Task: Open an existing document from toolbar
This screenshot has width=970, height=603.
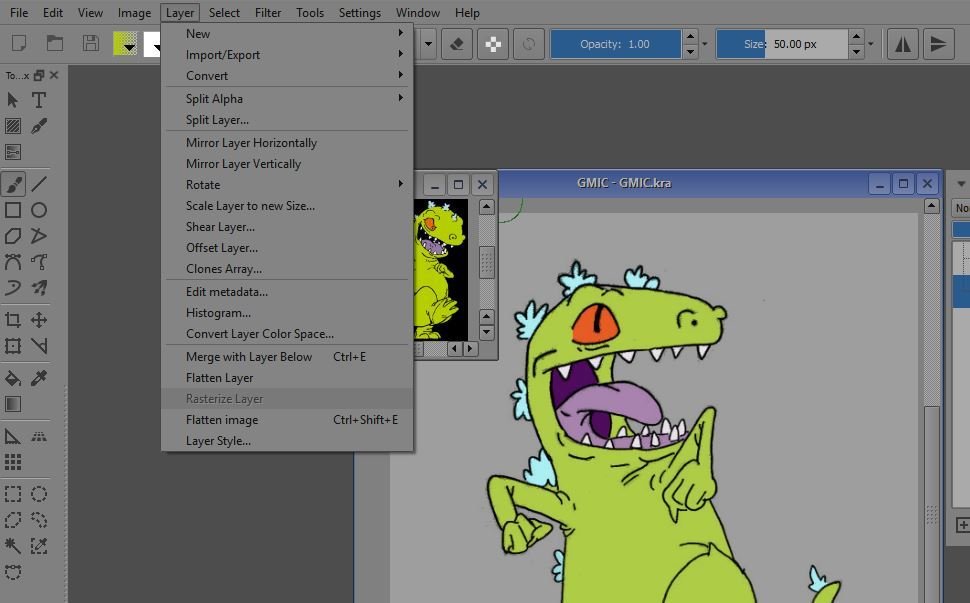Action: coord(55,43)
